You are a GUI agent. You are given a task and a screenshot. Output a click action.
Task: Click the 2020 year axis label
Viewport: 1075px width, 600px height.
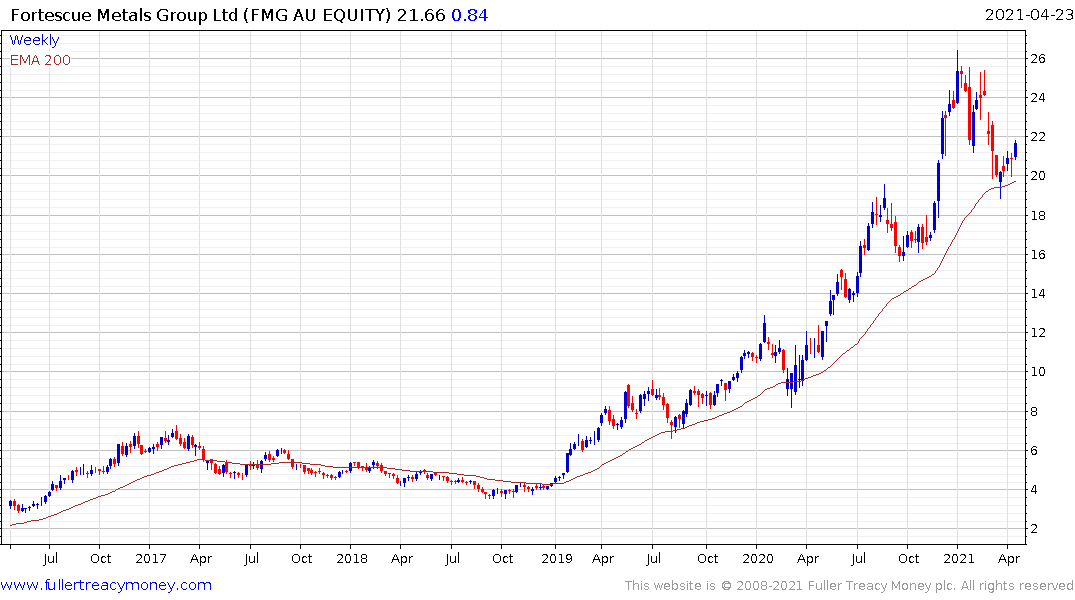tap(757, 558)
